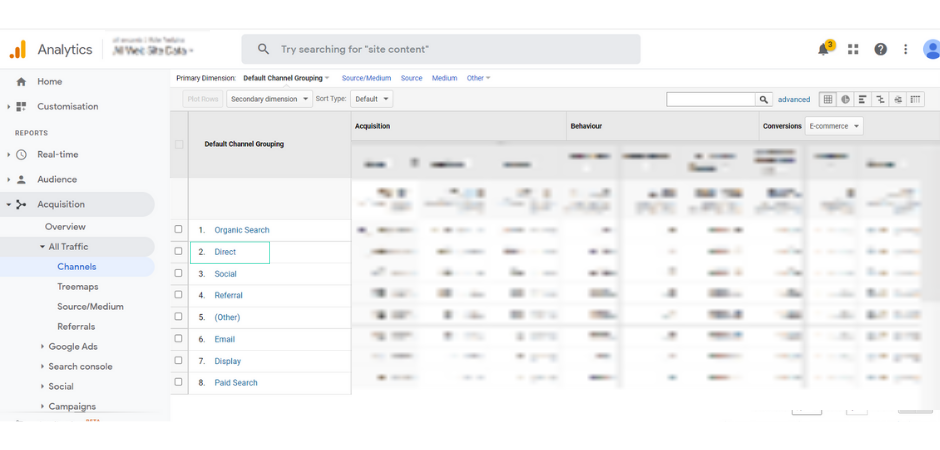Click the advanced filter link
Screen dimensions: 940x450
point(794,99)
